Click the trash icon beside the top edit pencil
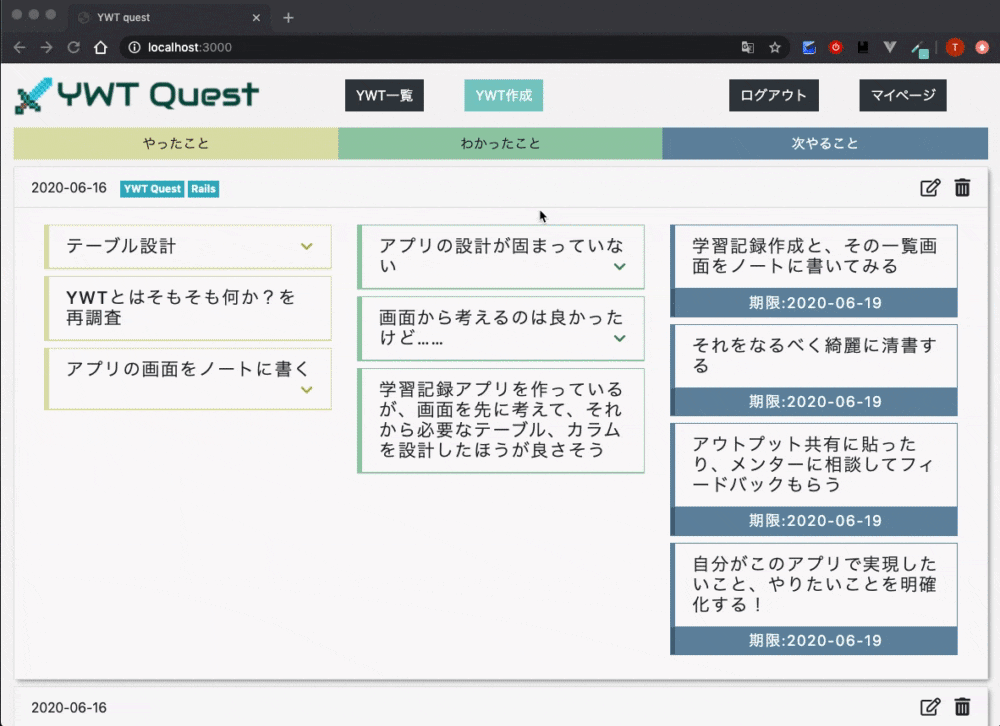The width and height of the screenshot is (1000, 726). point(962,187)
